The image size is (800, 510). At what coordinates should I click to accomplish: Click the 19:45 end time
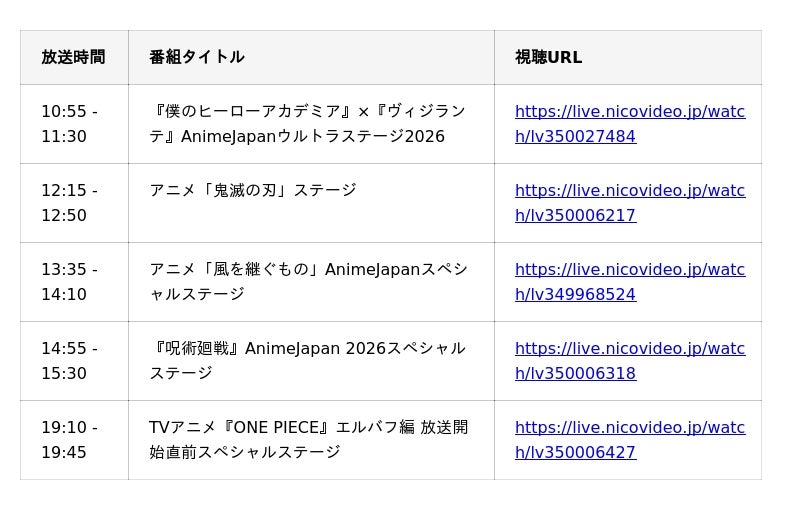(x=63, y=452)
